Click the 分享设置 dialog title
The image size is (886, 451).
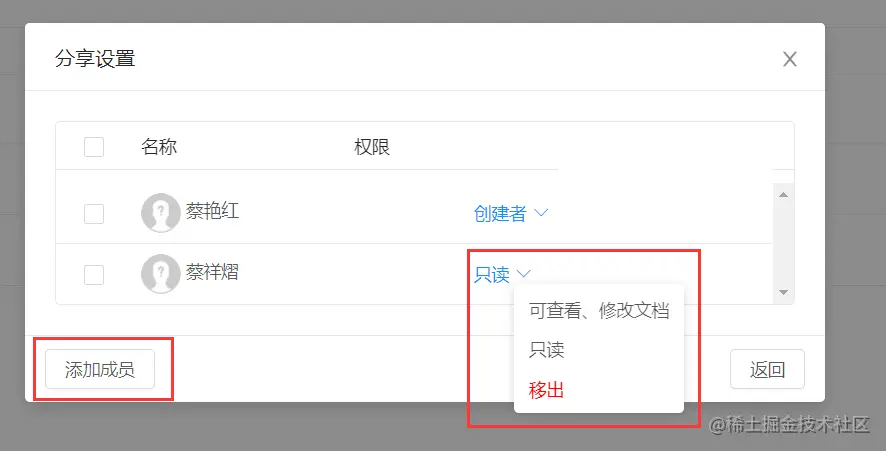95,59
